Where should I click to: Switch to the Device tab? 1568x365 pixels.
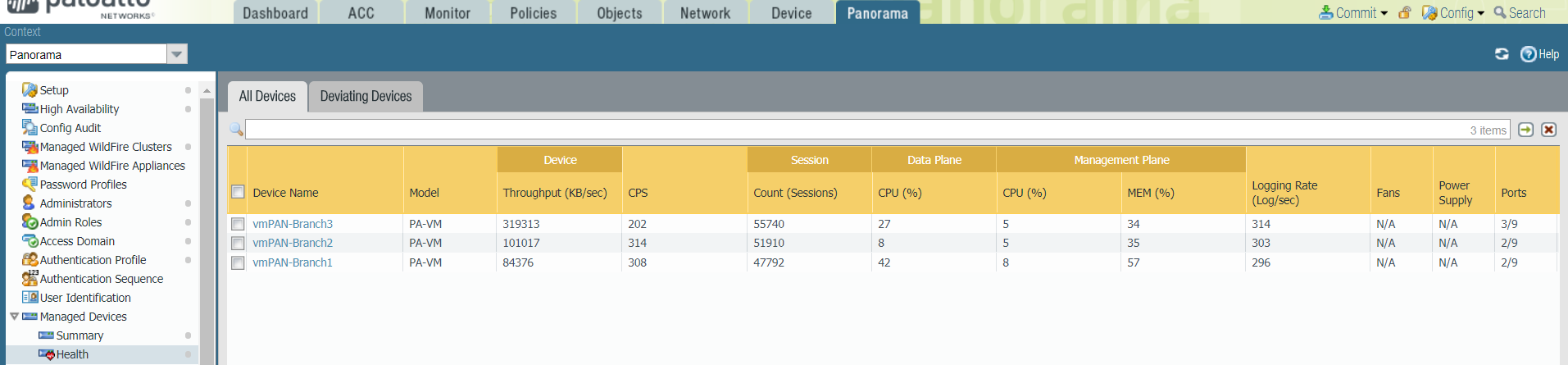792,13
